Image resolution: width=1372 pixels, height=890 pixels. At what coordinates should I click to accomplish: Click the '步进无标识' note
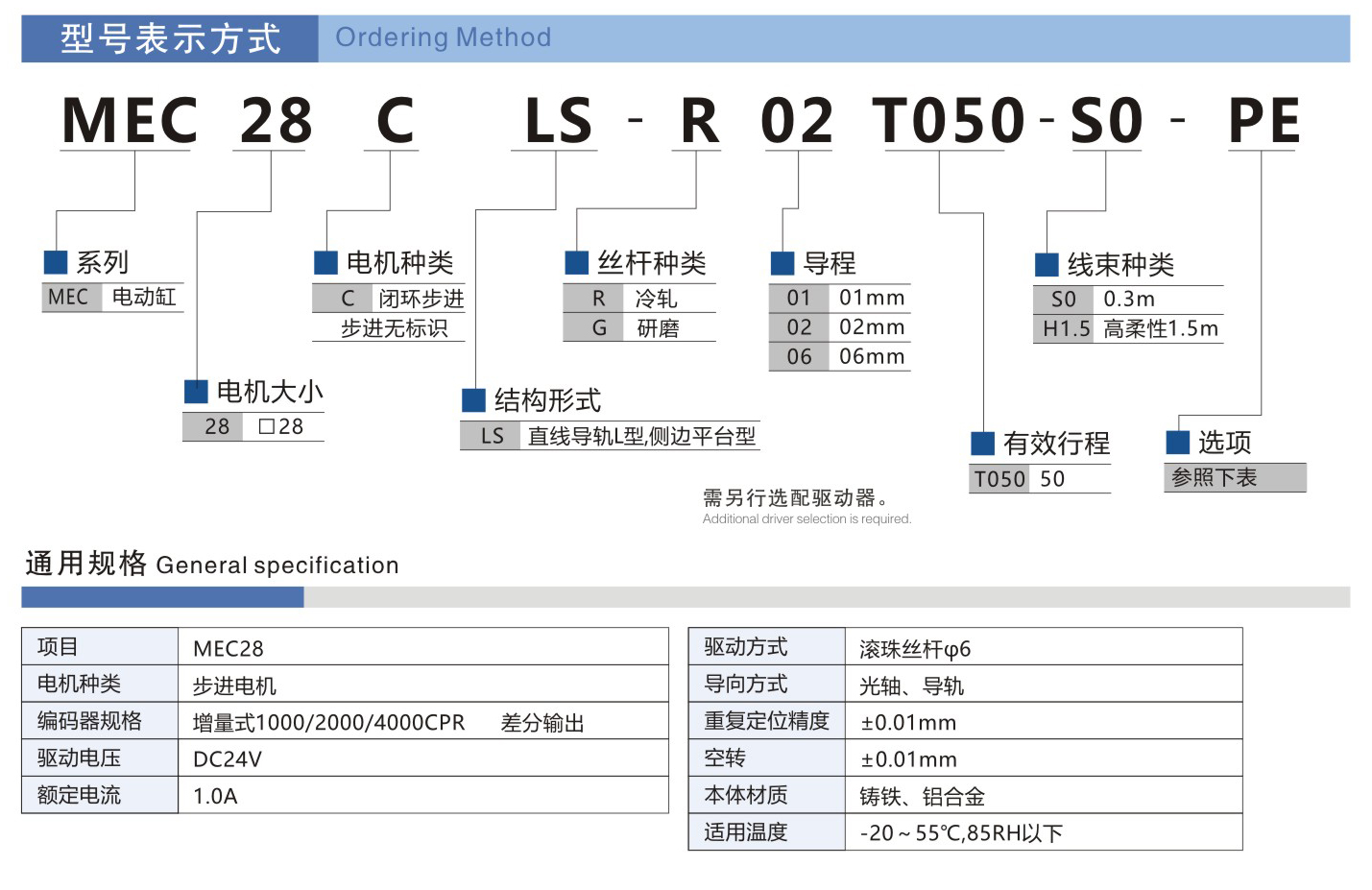click(394, 328)
